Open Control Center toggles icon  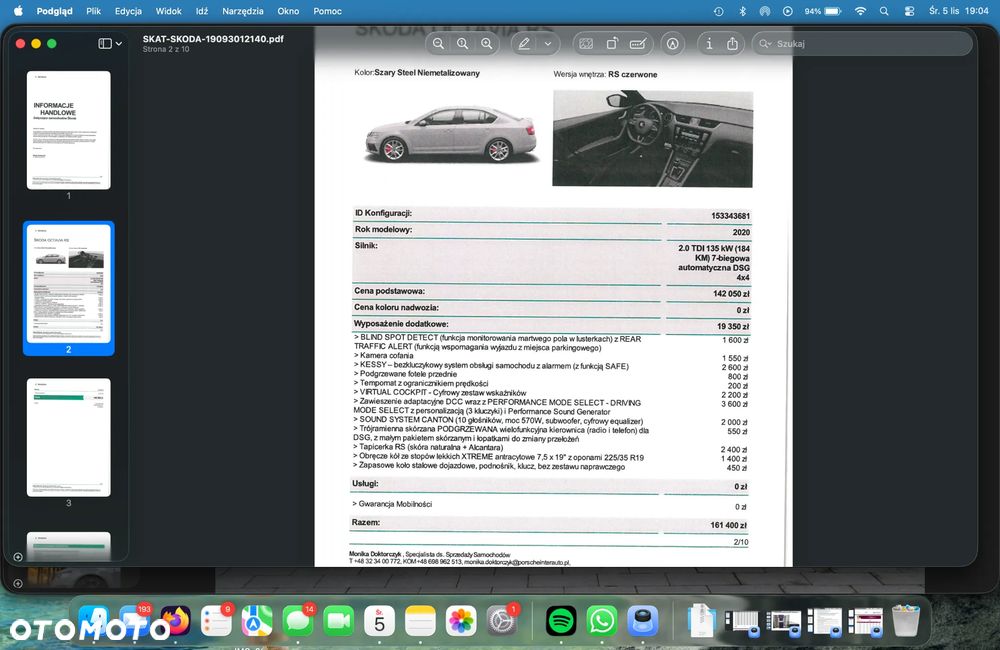(909, 11)
